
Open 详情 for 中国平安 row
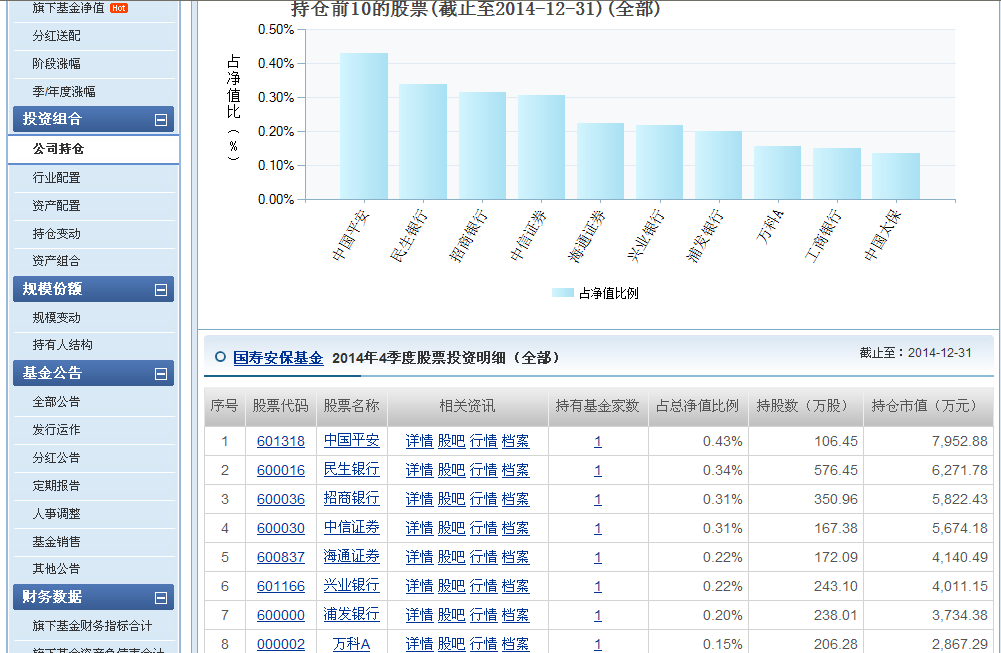point(419,442)
